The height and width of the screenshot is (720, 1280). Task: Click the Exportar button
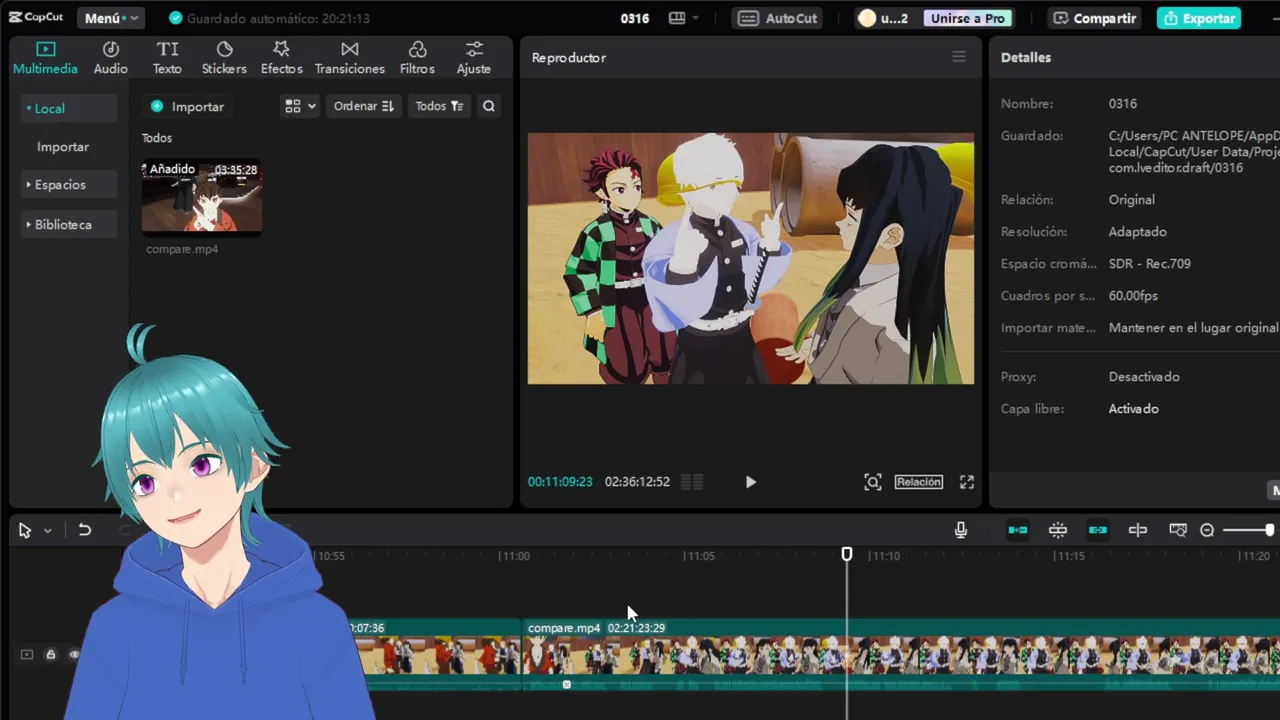pyautogui.click(x=1199, y=18)
